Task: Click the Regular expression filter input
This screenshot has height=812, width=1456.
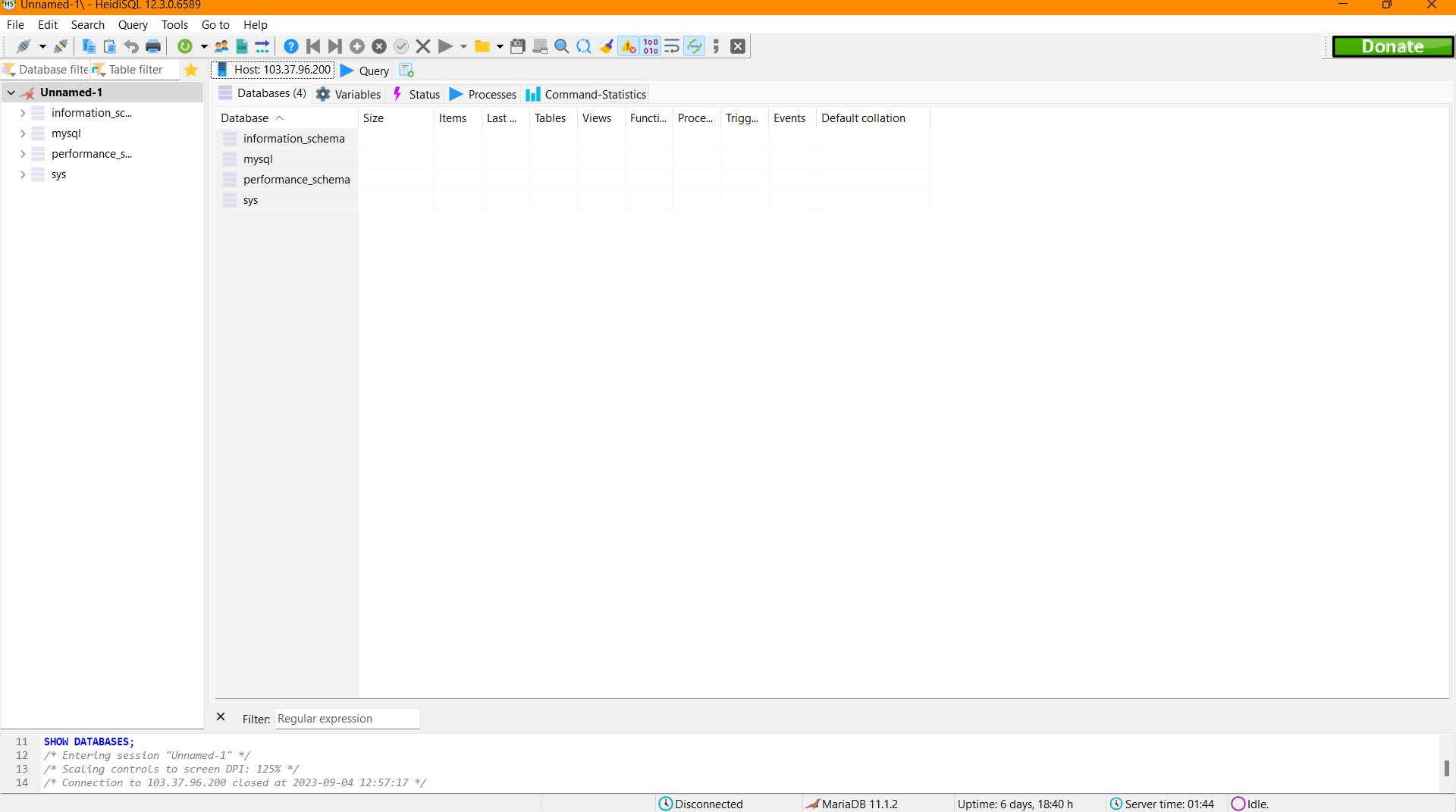Action: 347,719
